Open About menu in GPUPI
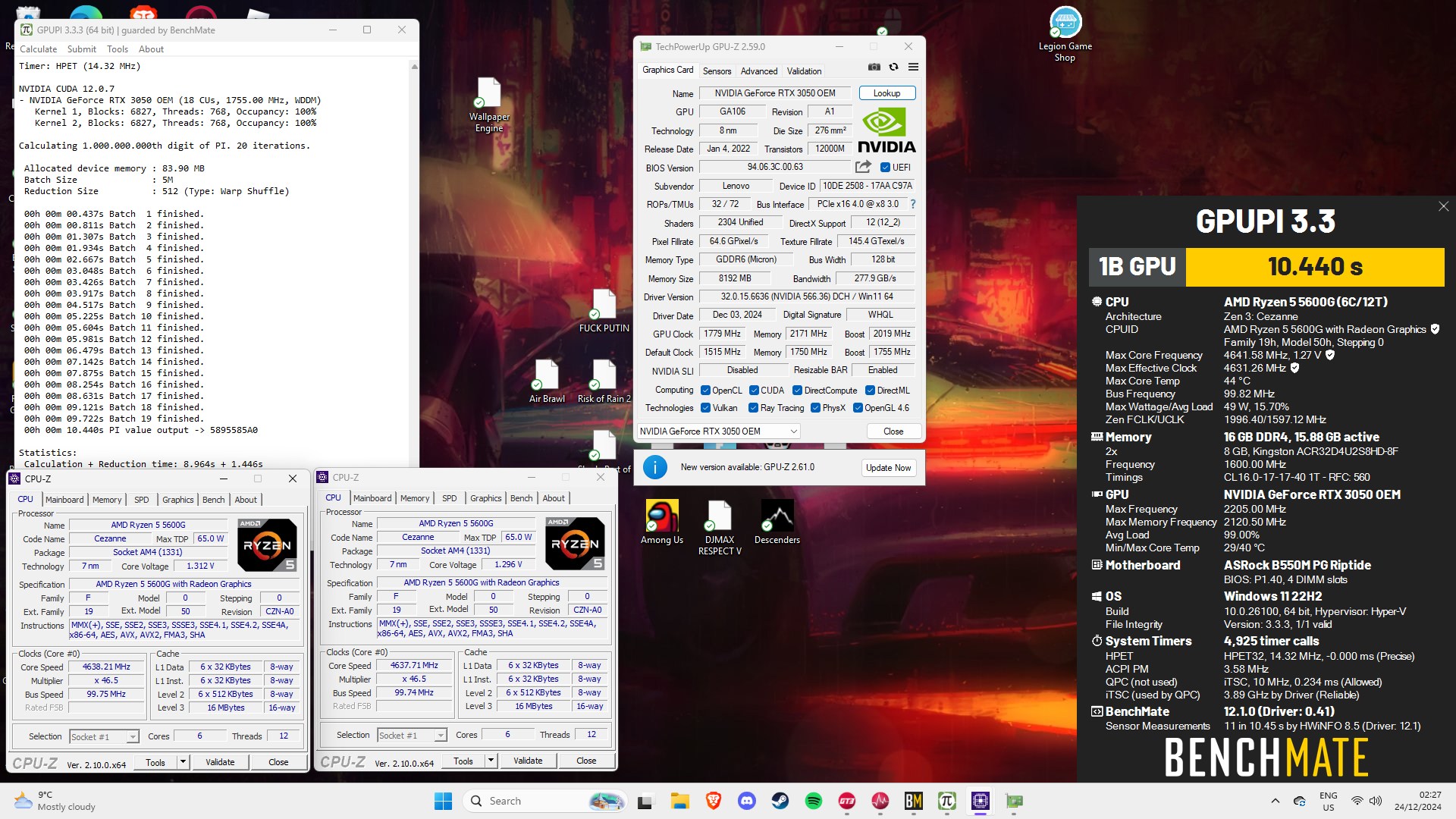 (151, 49)
